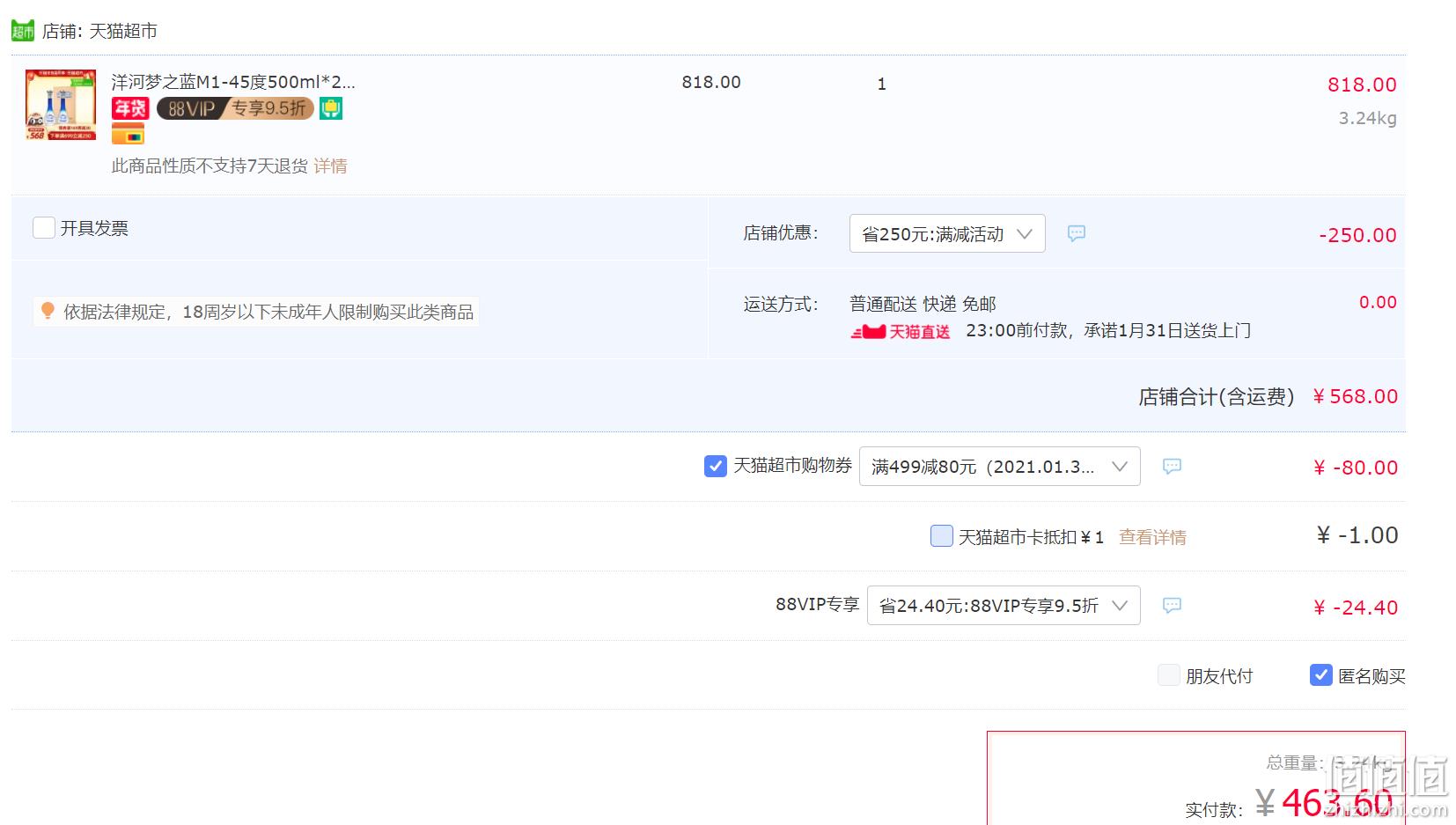Open 详情 link for 7-day return policy
This screenshot has width=1456, height=825.
(330, 166)
